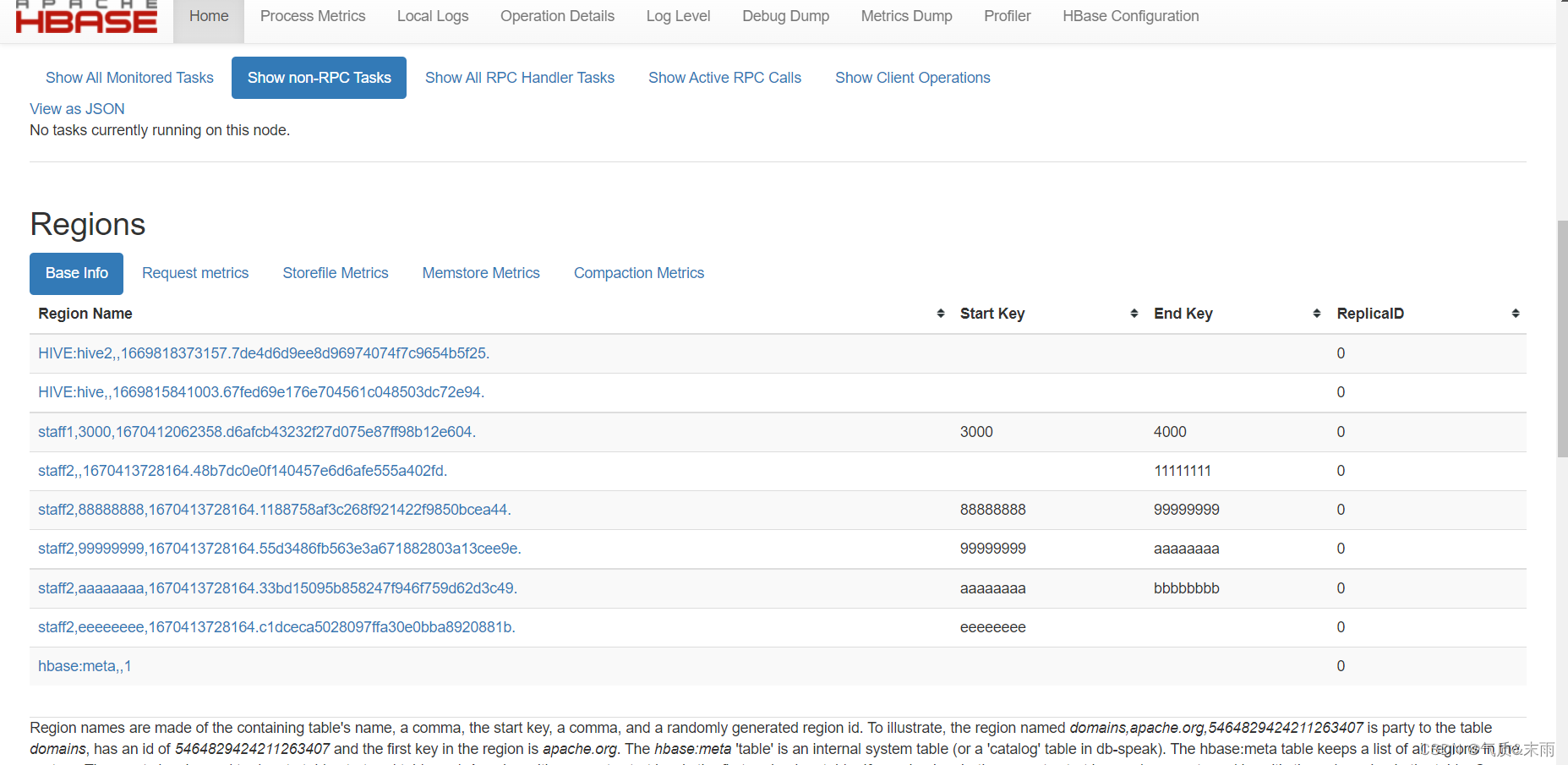Open Operation Details page
This screenshot has width=1568, height=765.
pyautogui.click(x=557, y=16)
